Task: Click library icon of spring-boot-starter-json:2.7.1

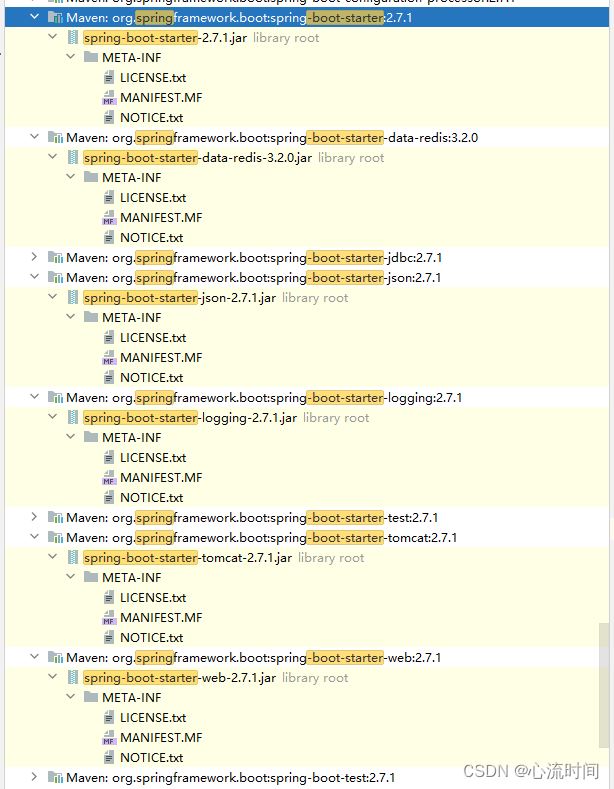Action: pyautogui.click(x=55, y=278)
